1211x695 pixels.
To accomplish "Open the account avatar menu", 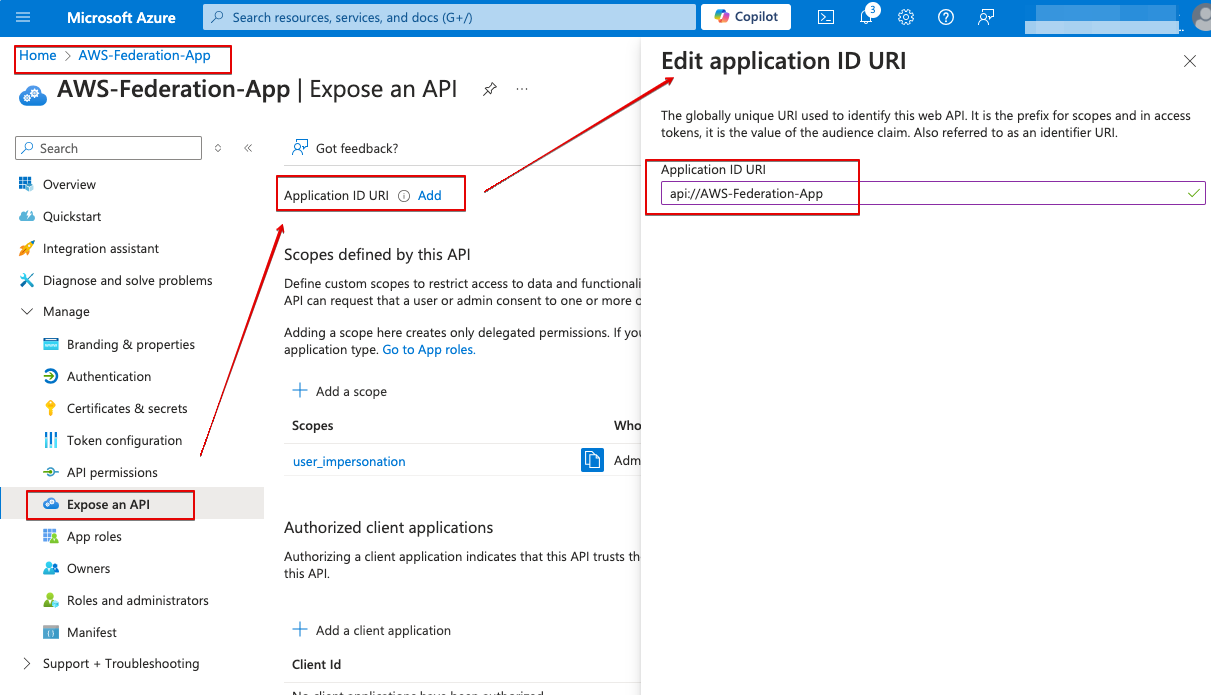I will 1201,17.
